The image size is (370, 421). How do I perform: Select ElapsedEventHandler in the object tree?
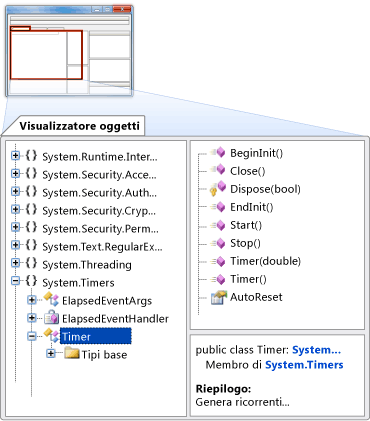115,319
